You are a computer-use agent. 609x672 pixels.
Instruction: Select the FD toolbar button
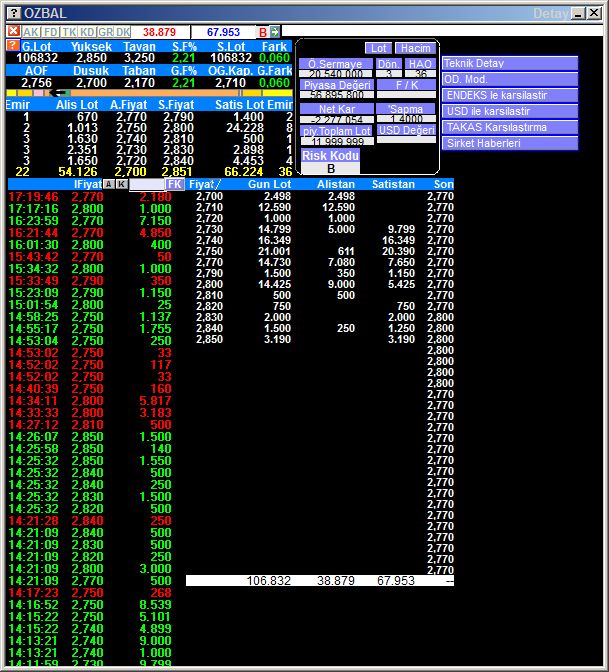tap(51, 32)
